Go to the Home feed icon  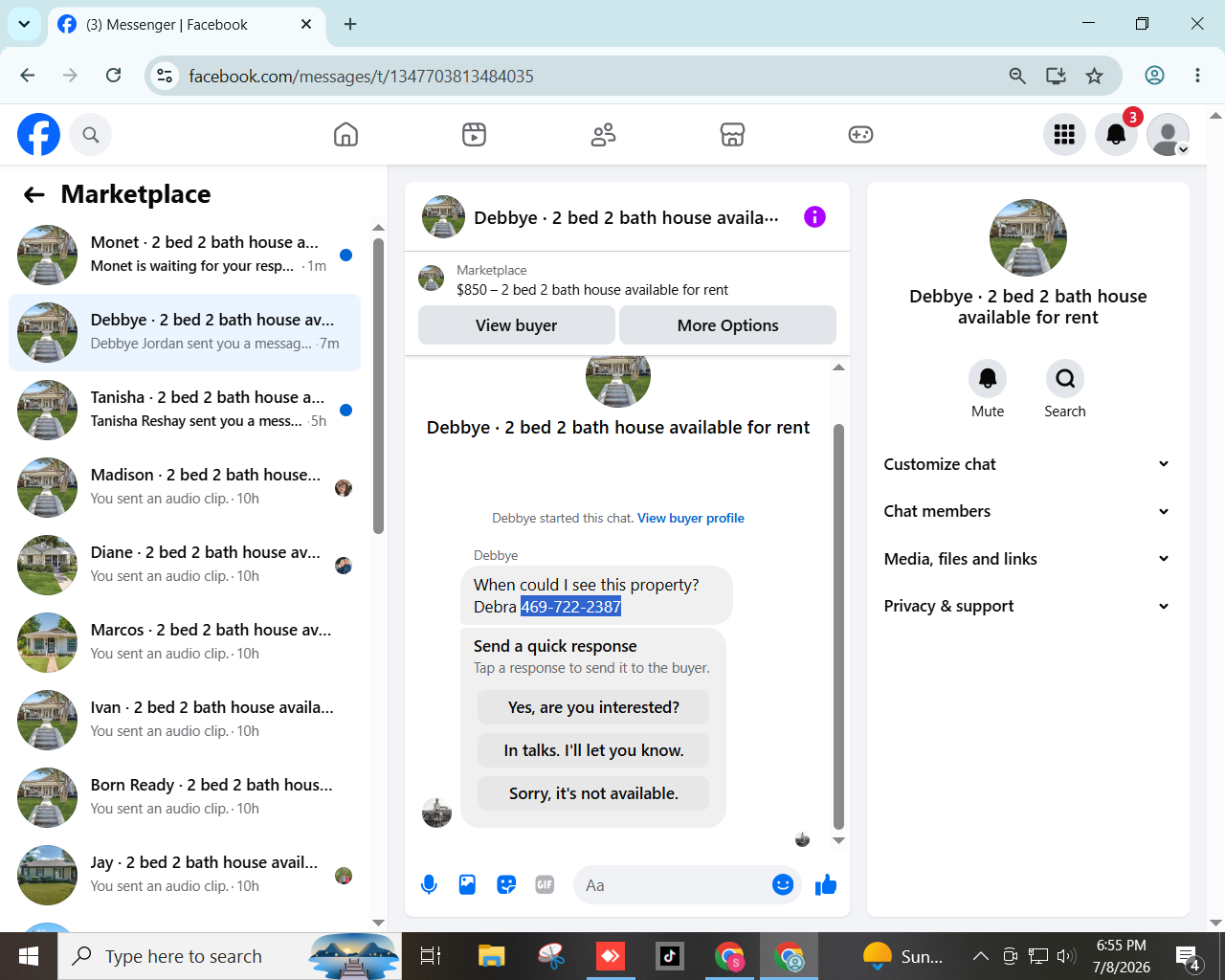(x=345, y=135)
